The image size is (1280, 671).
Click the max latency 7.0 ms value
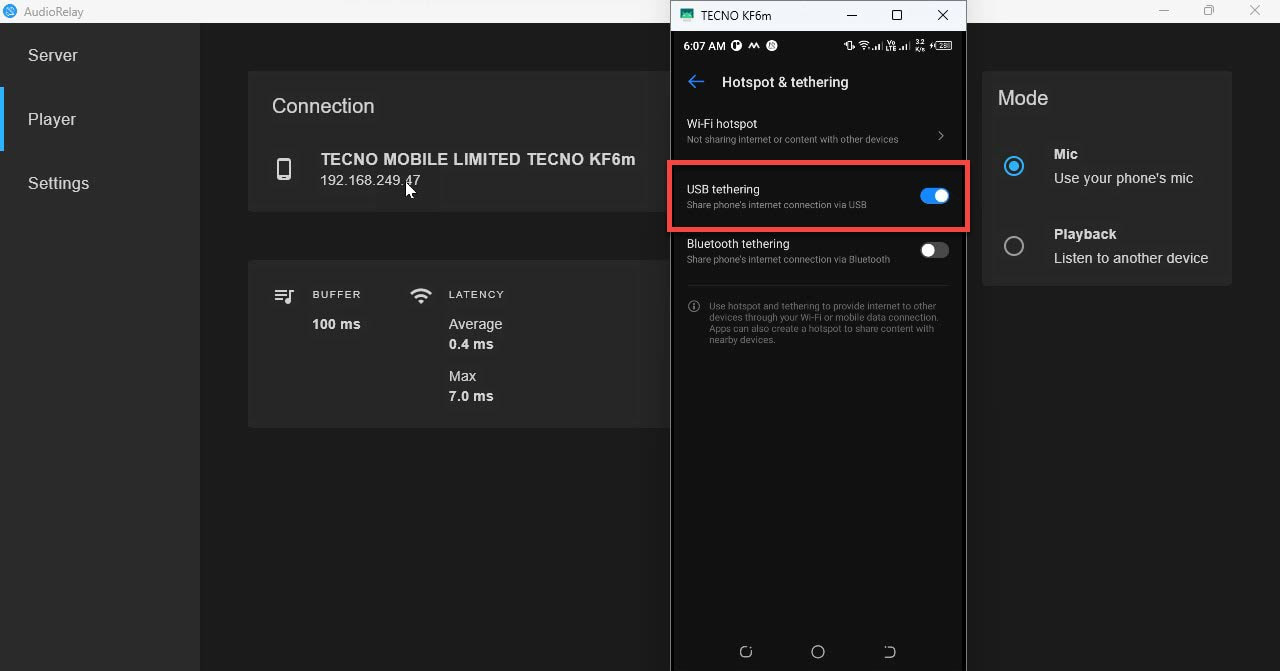(x=471, y=396)
